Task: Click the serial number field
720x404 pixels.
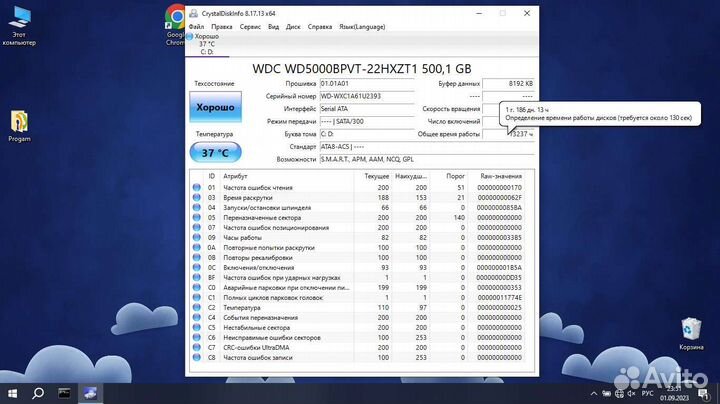Action: [x=367, y=96]
